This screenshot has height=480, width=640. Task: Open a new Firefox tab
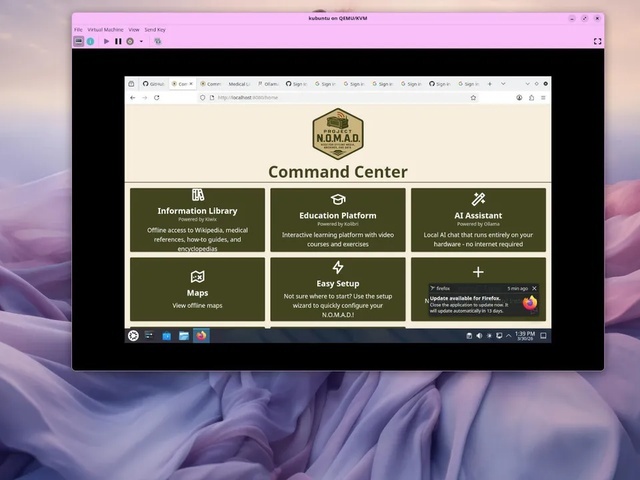tap(489, 84)
